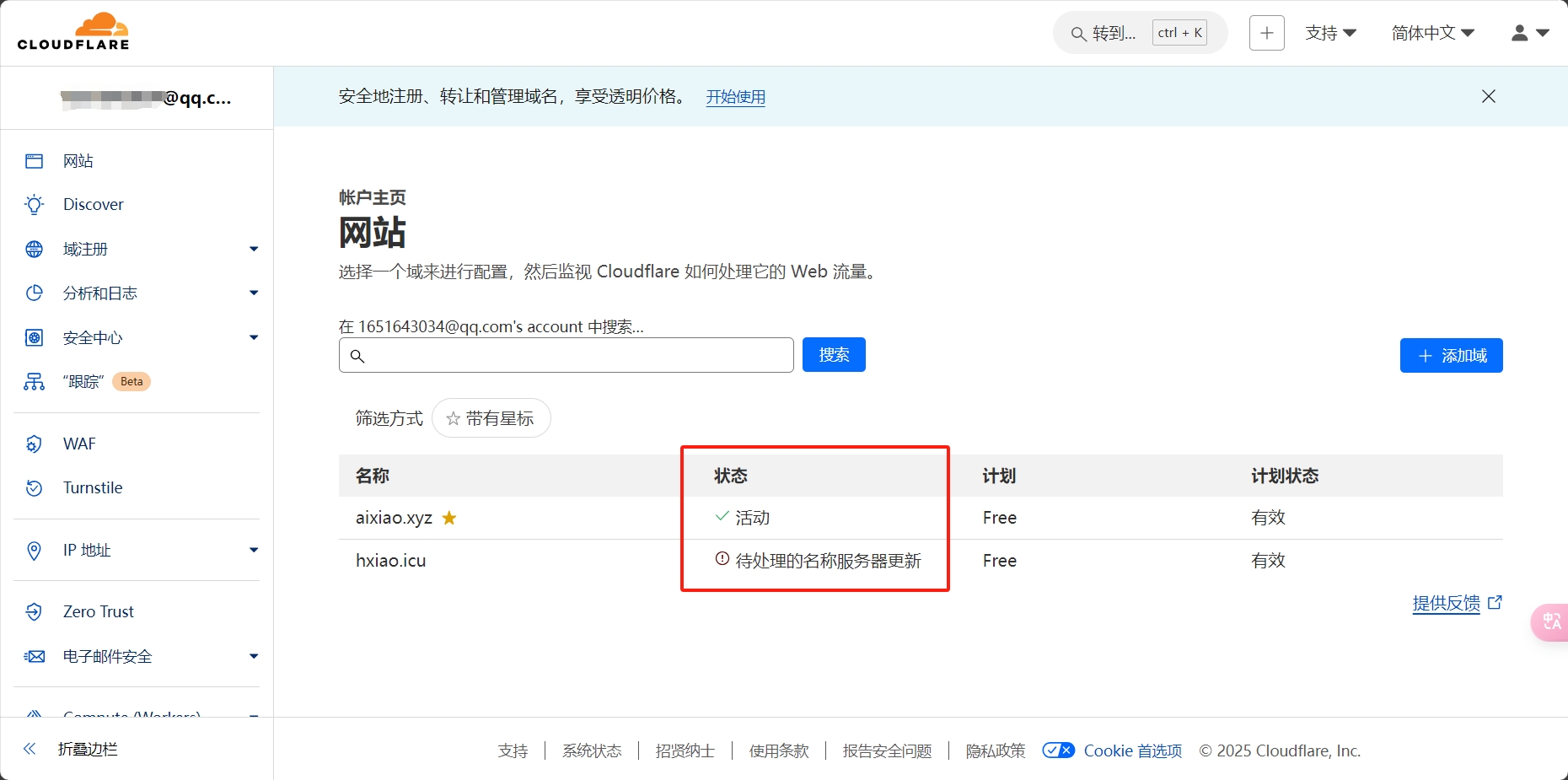The width and height of the screenshot is (1568, 780).
Task: Expand the 安全中心 menu arrow
Action: pos(254,337)
